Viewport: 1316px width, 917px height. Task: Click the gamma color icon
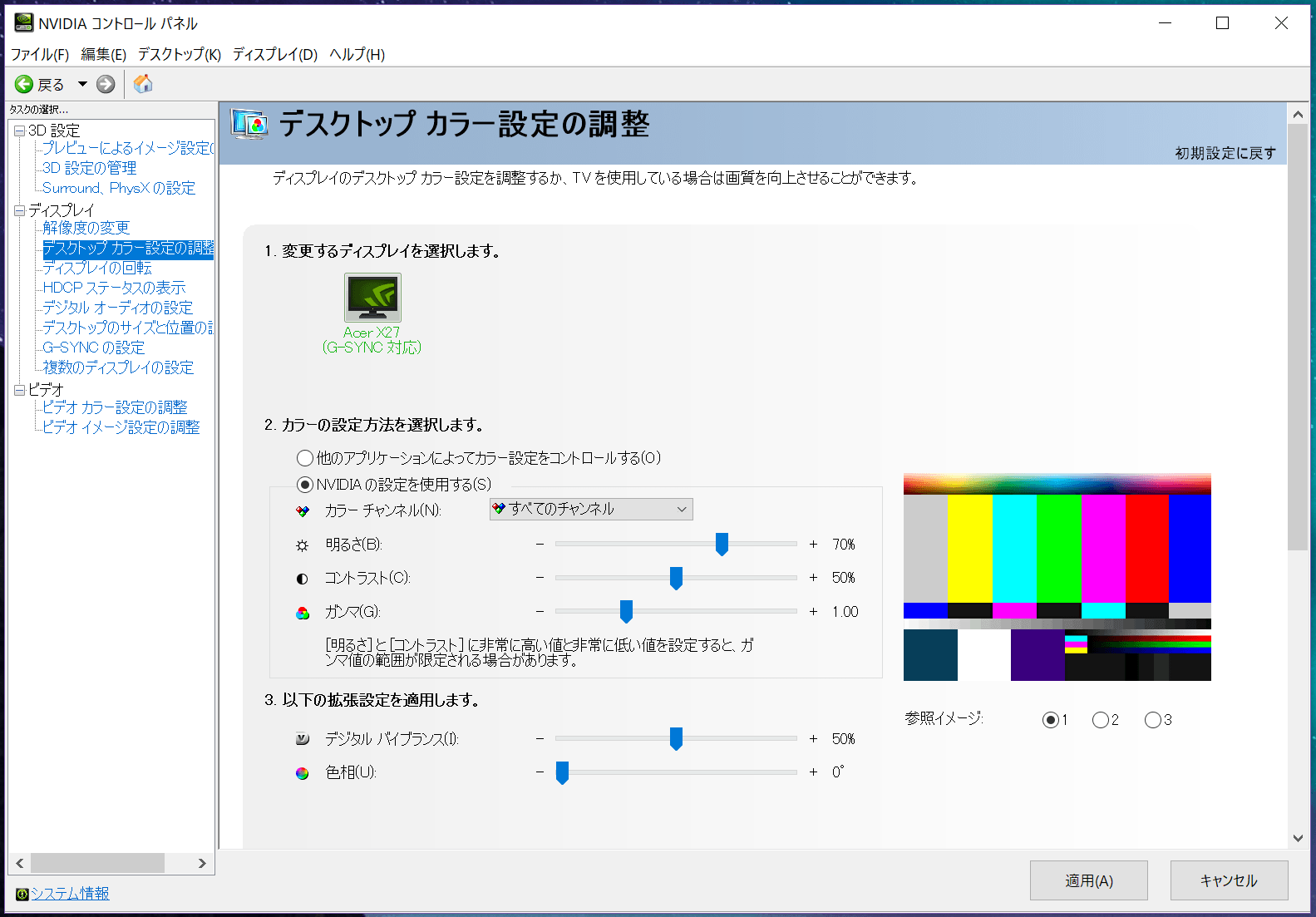(303, 613)
